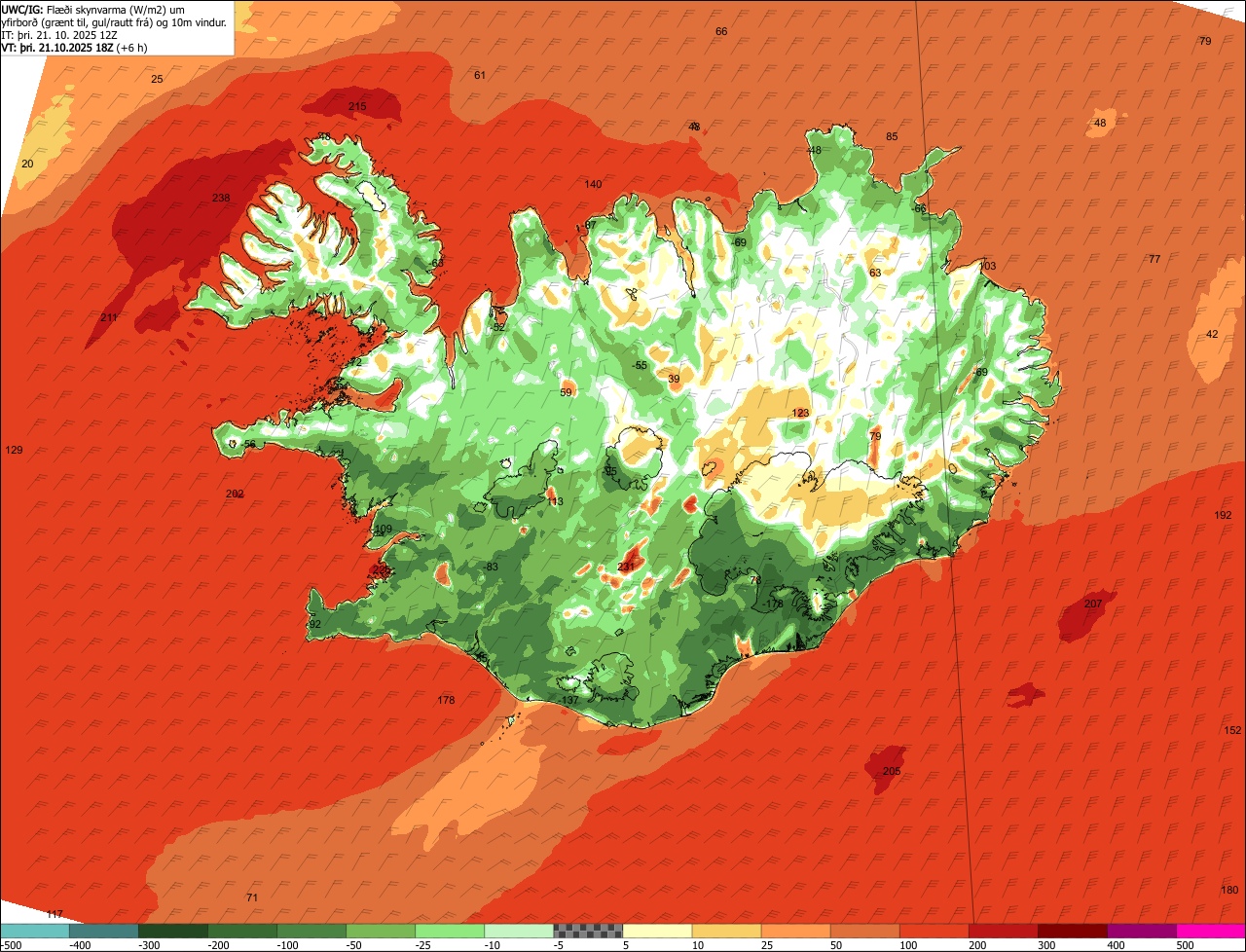Click the map value 87

tap(590, 226)
